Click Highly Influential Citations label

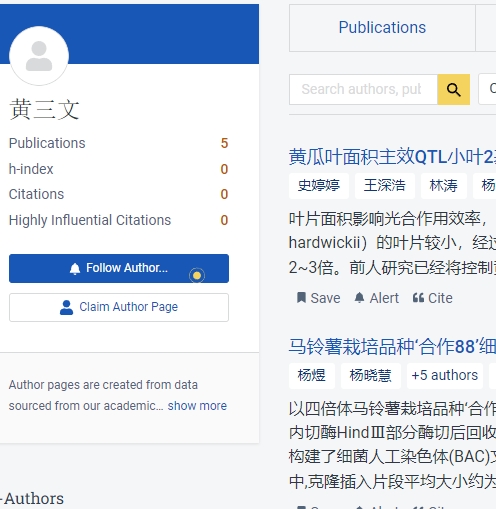click(90, 220)
